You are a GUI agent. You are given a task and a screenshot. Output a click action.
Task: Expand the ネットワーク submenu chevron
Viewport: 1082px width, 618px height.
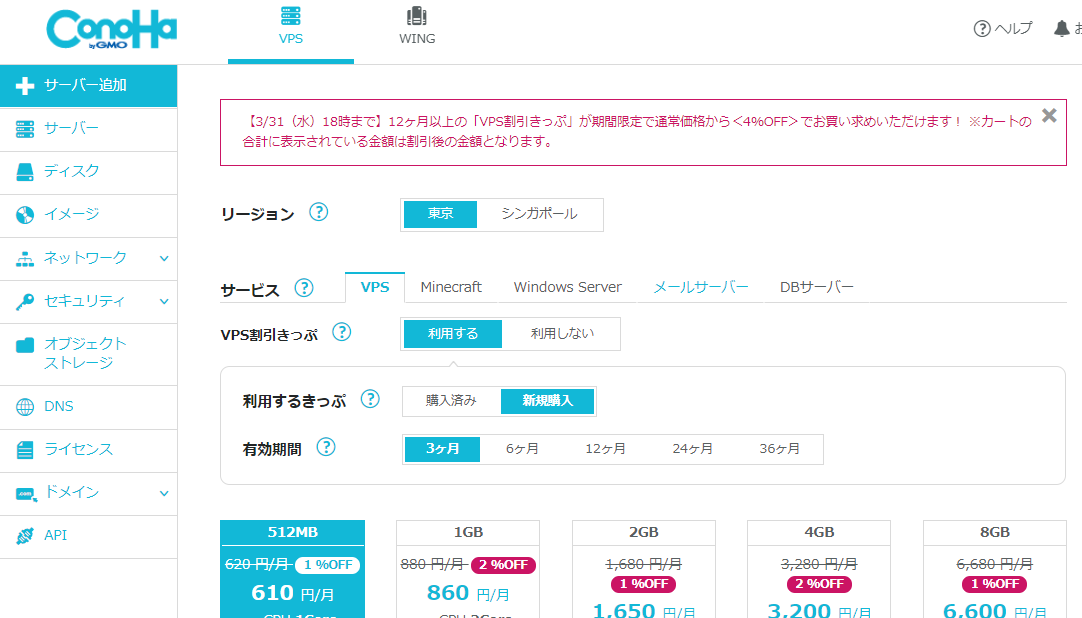(164, 259)
